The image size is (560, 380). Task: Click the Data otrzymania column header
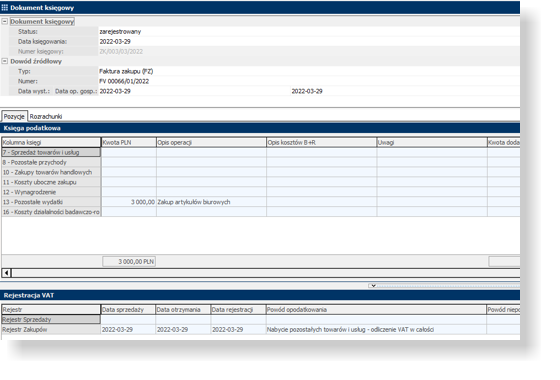click(x=183, y=310)
